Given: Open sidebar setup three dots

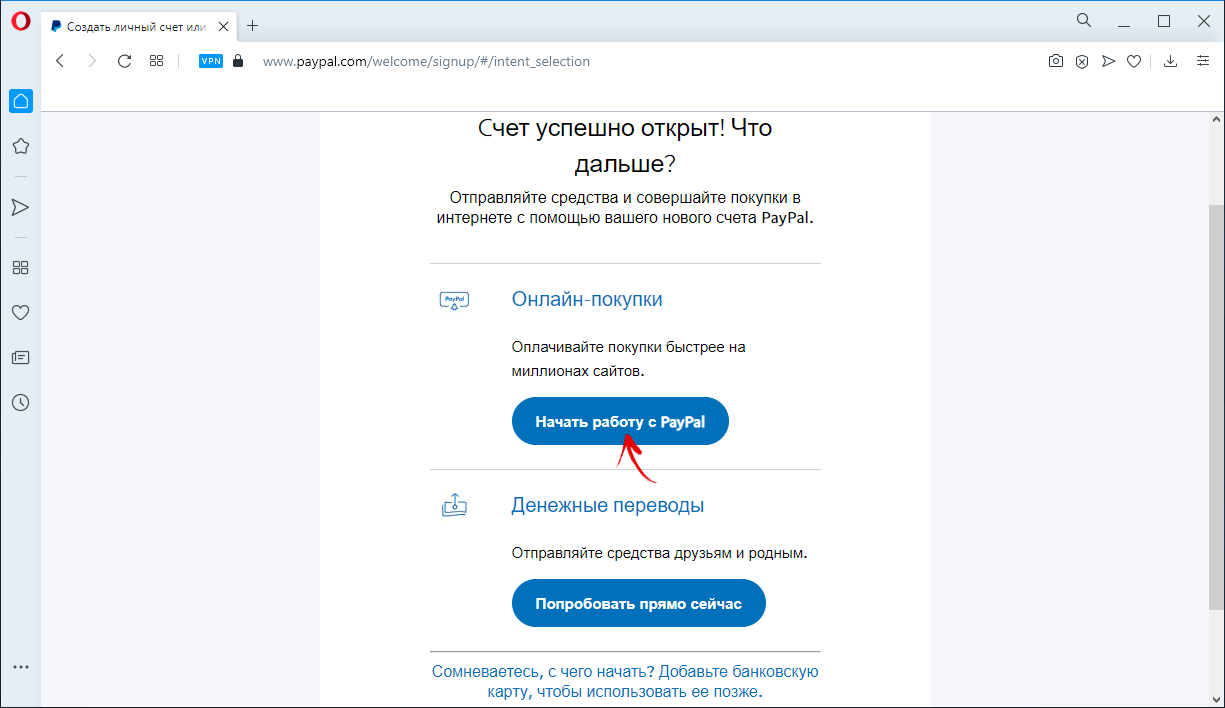Looking at the screenshot, I should click(20, 667).
